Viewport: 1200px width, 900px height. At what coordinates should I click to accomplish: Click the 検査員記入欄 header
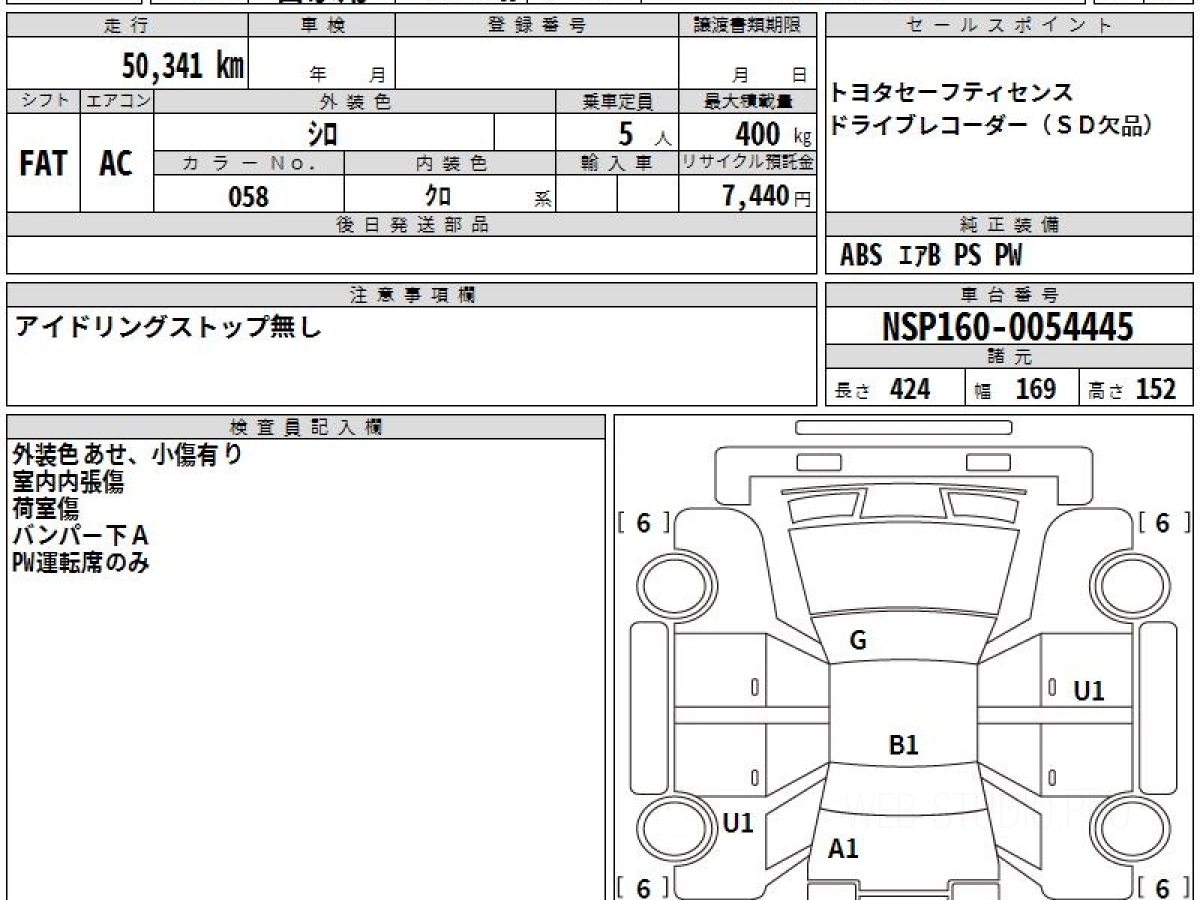click(x=306, y=427)
